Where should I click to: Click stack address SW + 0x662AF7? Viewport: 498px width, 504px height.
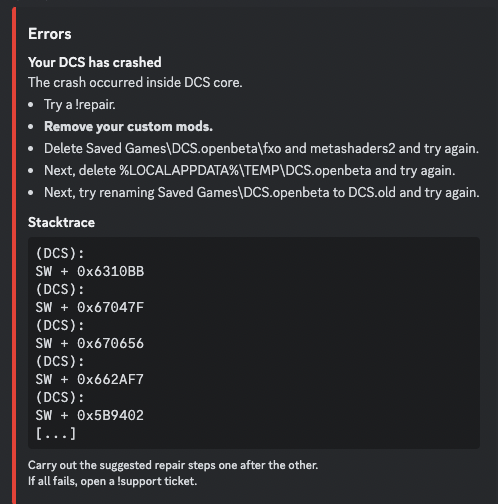click(x=90, y=379)
